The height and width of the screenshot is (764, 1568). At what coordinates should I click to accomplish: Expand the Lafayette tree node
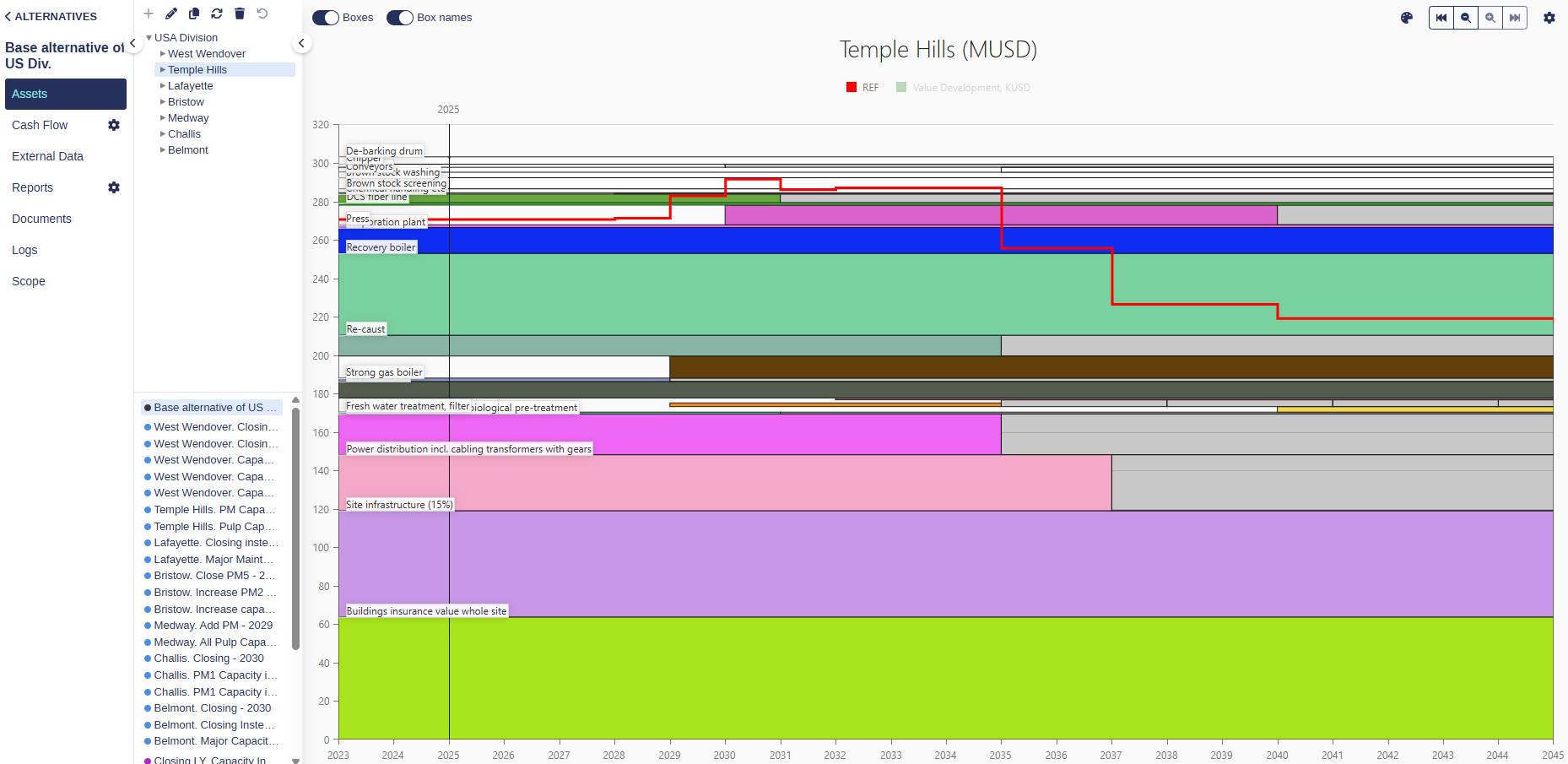163,86
